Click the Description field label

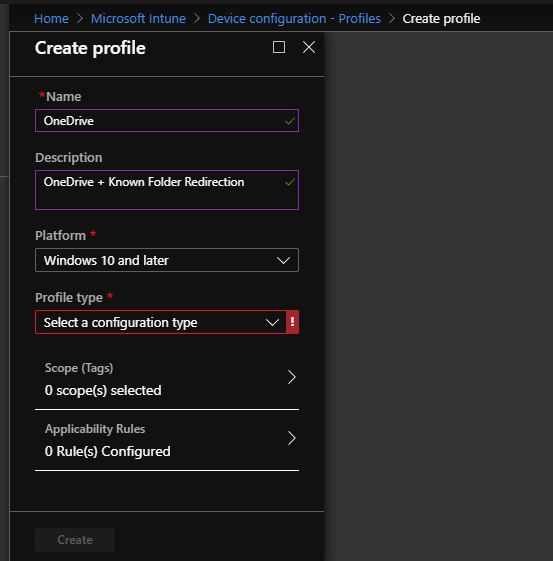69,158
